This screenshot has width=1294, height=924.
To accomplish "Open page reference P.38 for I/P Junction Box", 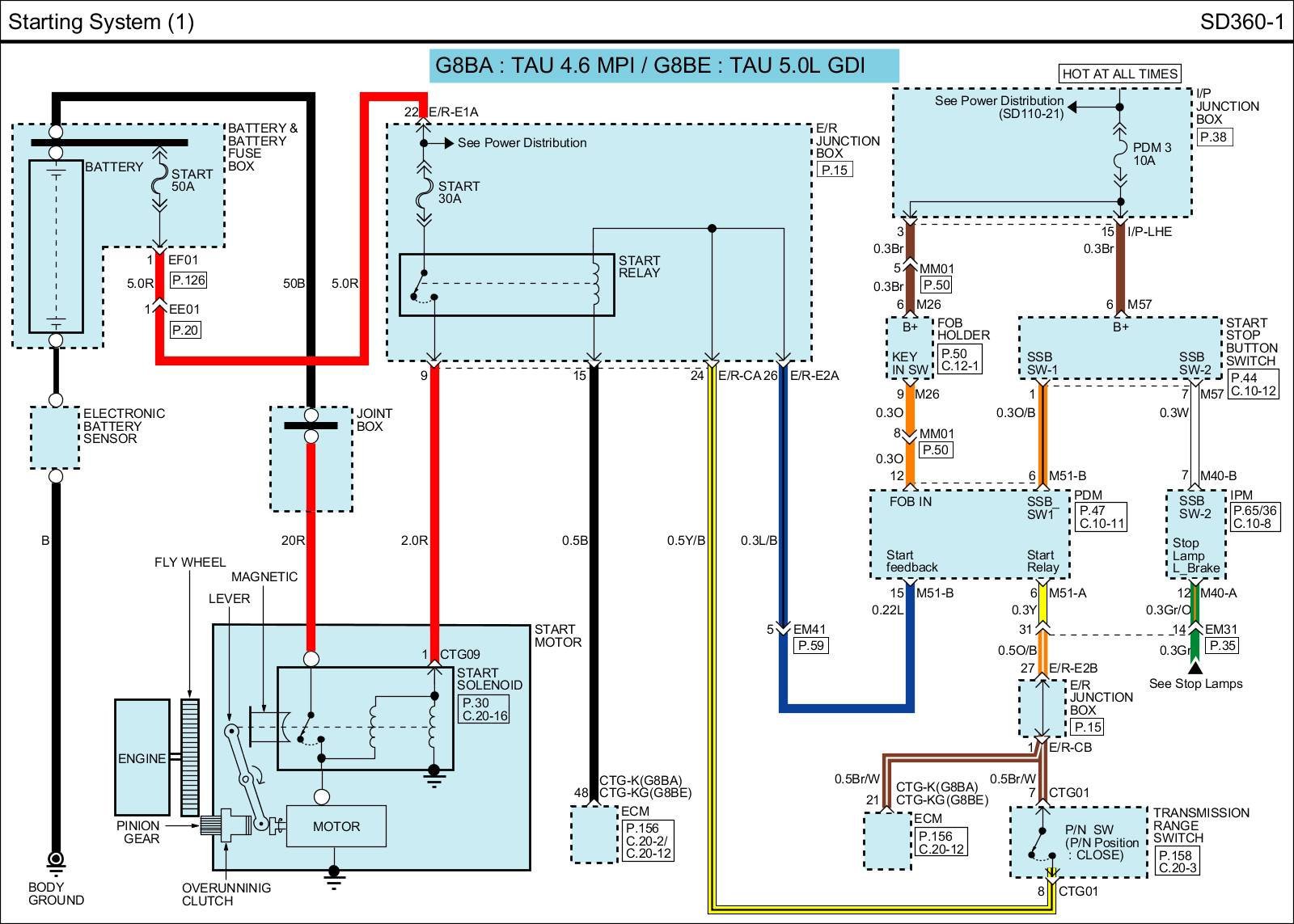I will (x=1213, y=137).
